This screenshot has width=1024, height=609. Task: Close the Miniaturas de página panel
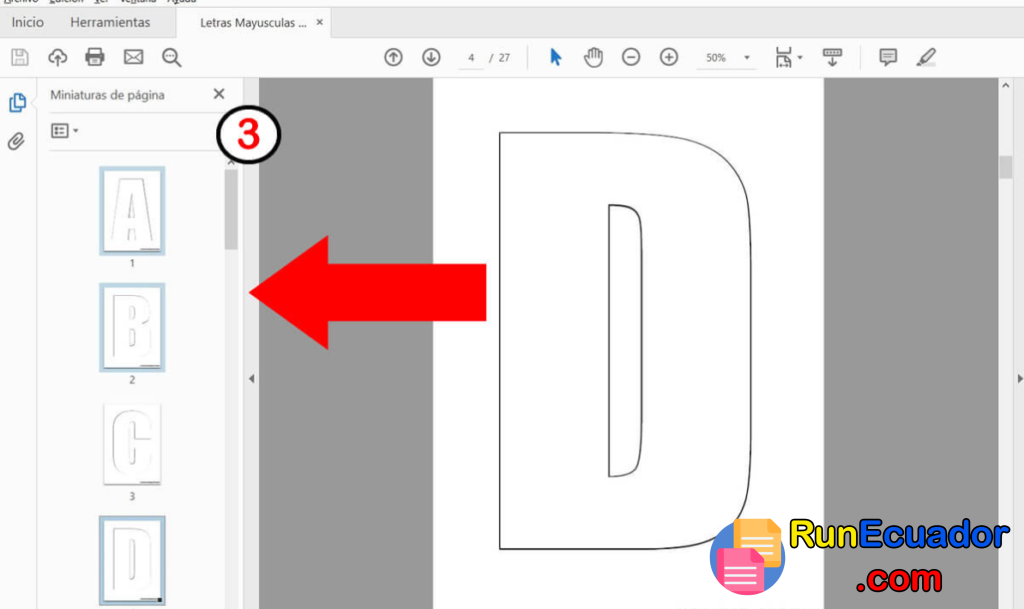tap(219, 95)
